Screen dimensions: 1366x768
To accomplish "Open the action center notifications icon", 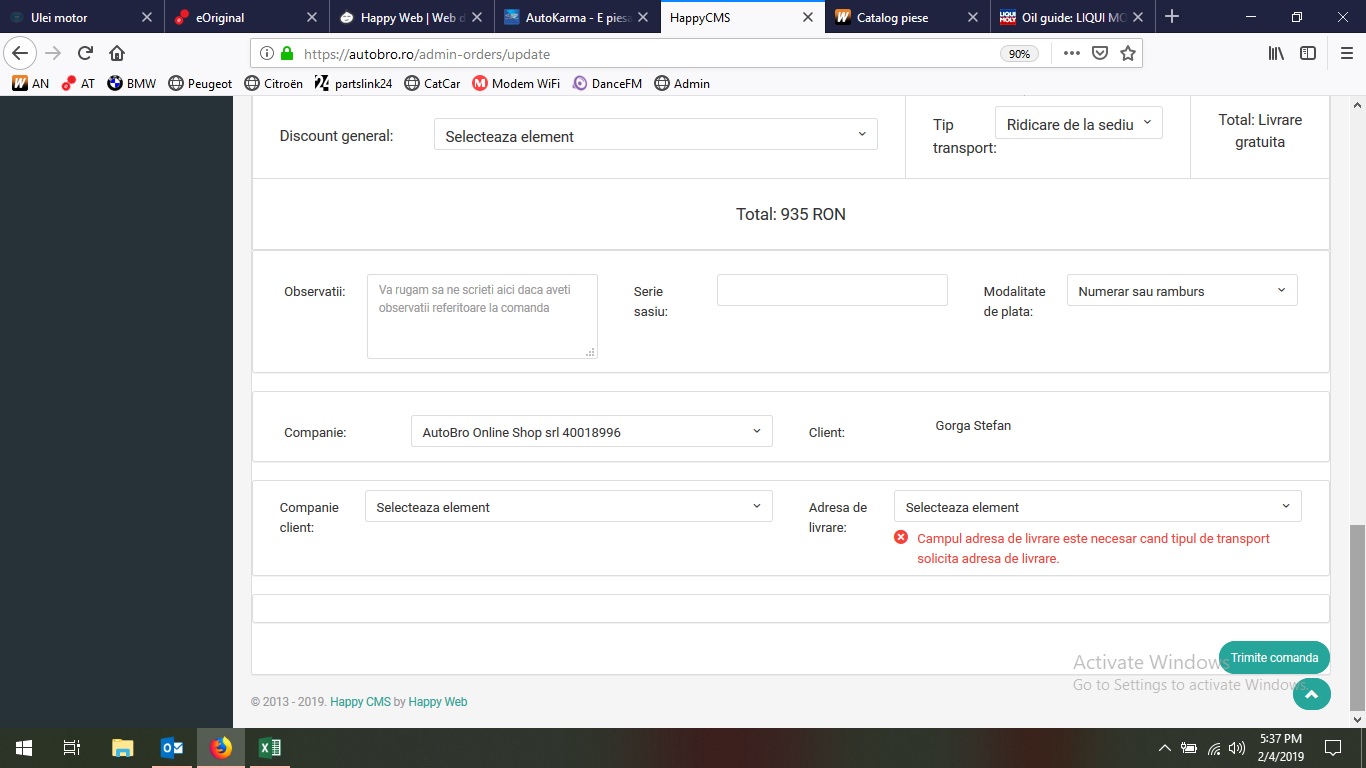I will (1333, 748).
